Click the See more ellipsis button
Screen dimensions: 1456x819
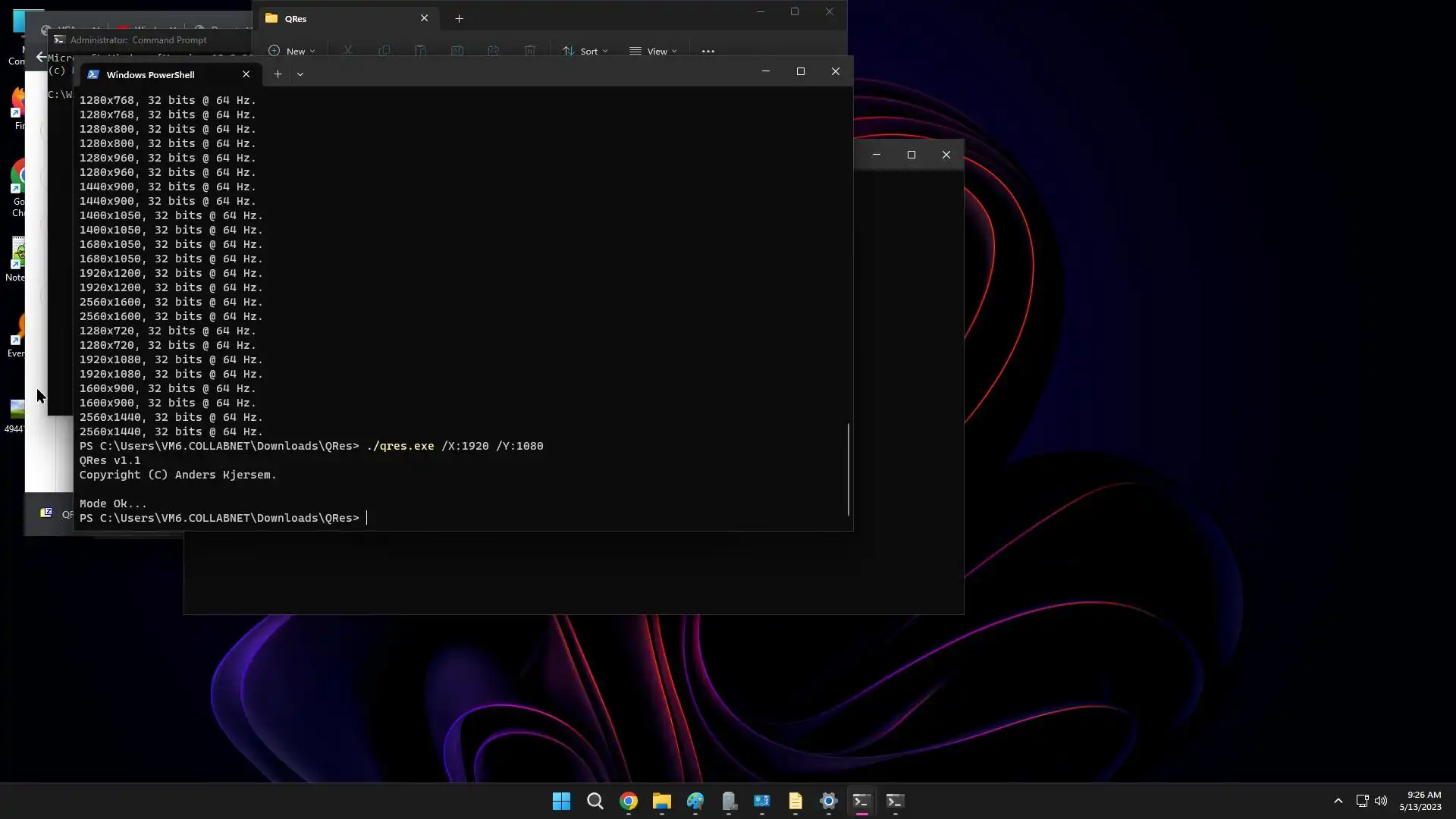click(708, 51)
